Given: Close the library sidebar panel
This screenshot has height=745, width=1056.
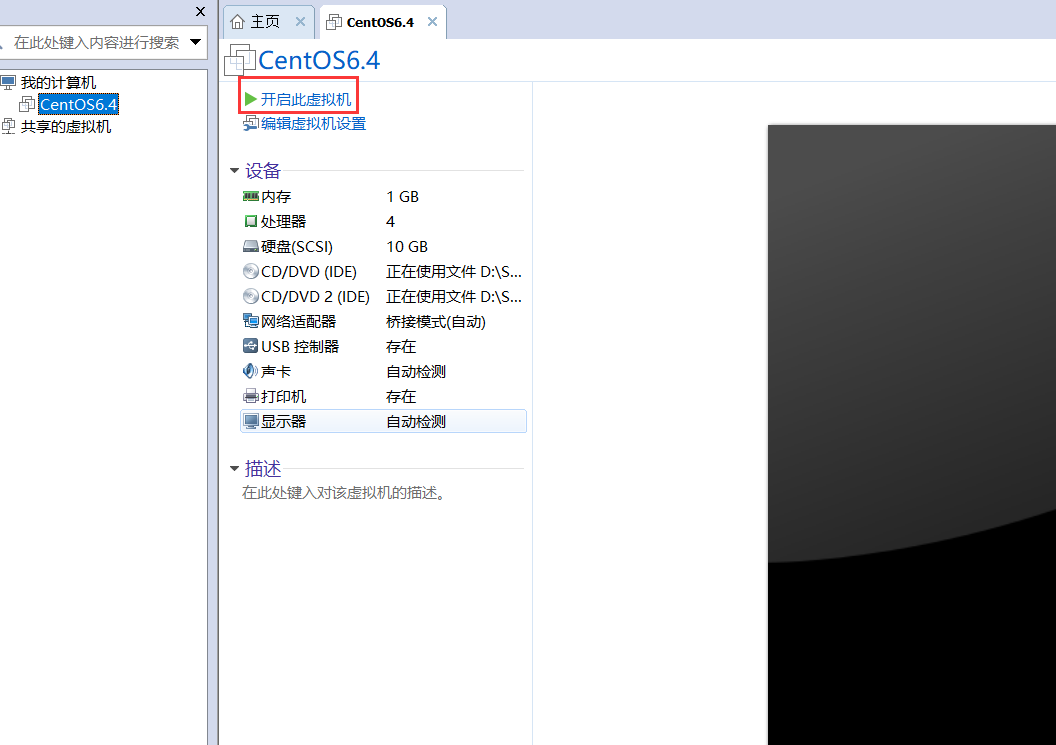Looking at the screenshot, I should [200, 11].
